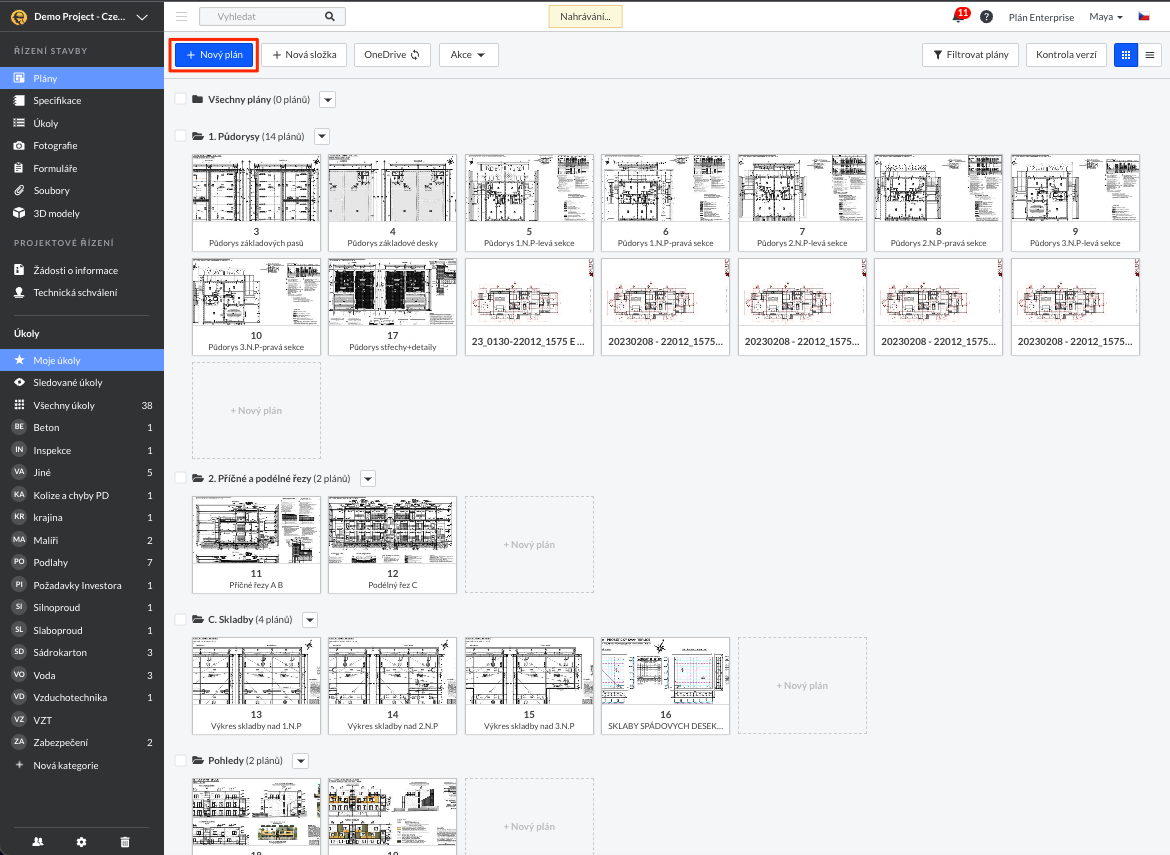Image resolution: width=1170 pixels, height=855 pixels.
Task: Click the Nová kategorie plus icon
Action: tap(19, 765)
